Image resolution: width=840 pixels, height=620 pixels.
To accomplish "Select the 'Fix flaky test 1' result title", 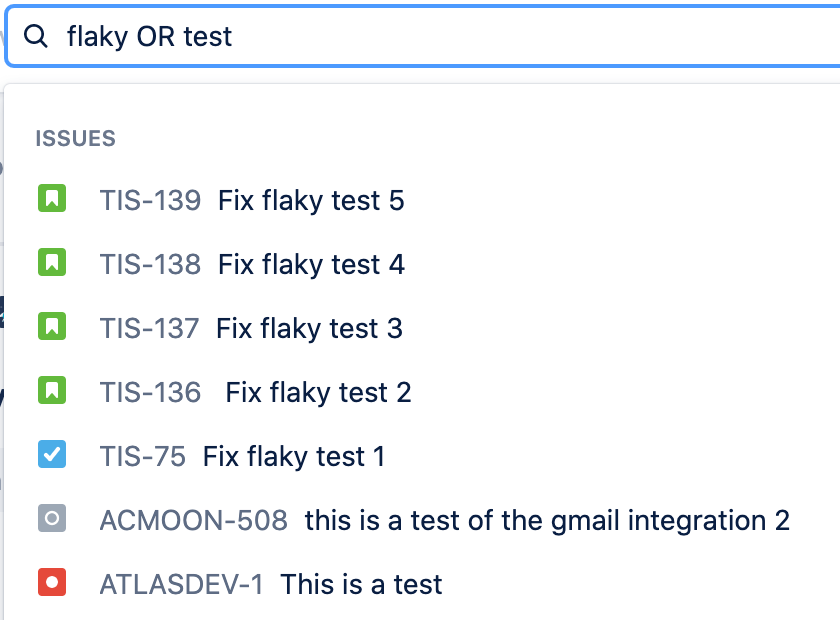I will coord(294,456).
